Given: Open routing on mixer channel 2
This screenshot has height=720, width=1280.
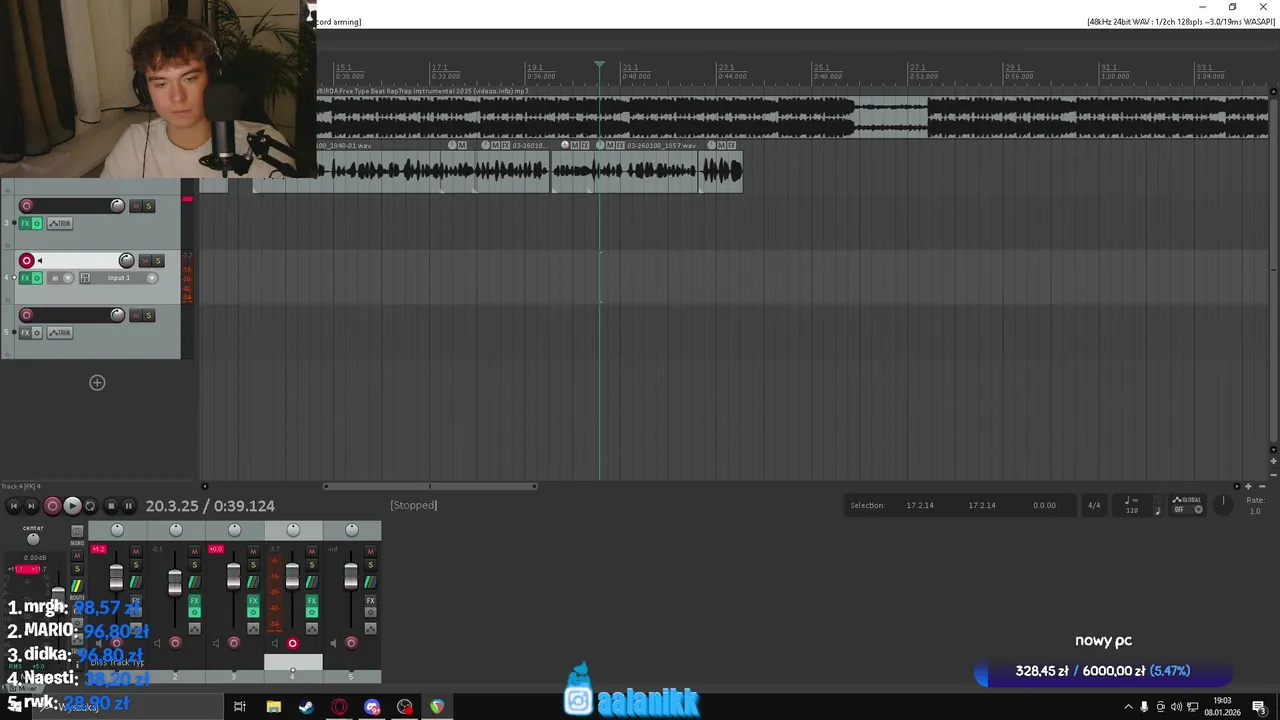Looking at the screenshot, I should 195,583.
